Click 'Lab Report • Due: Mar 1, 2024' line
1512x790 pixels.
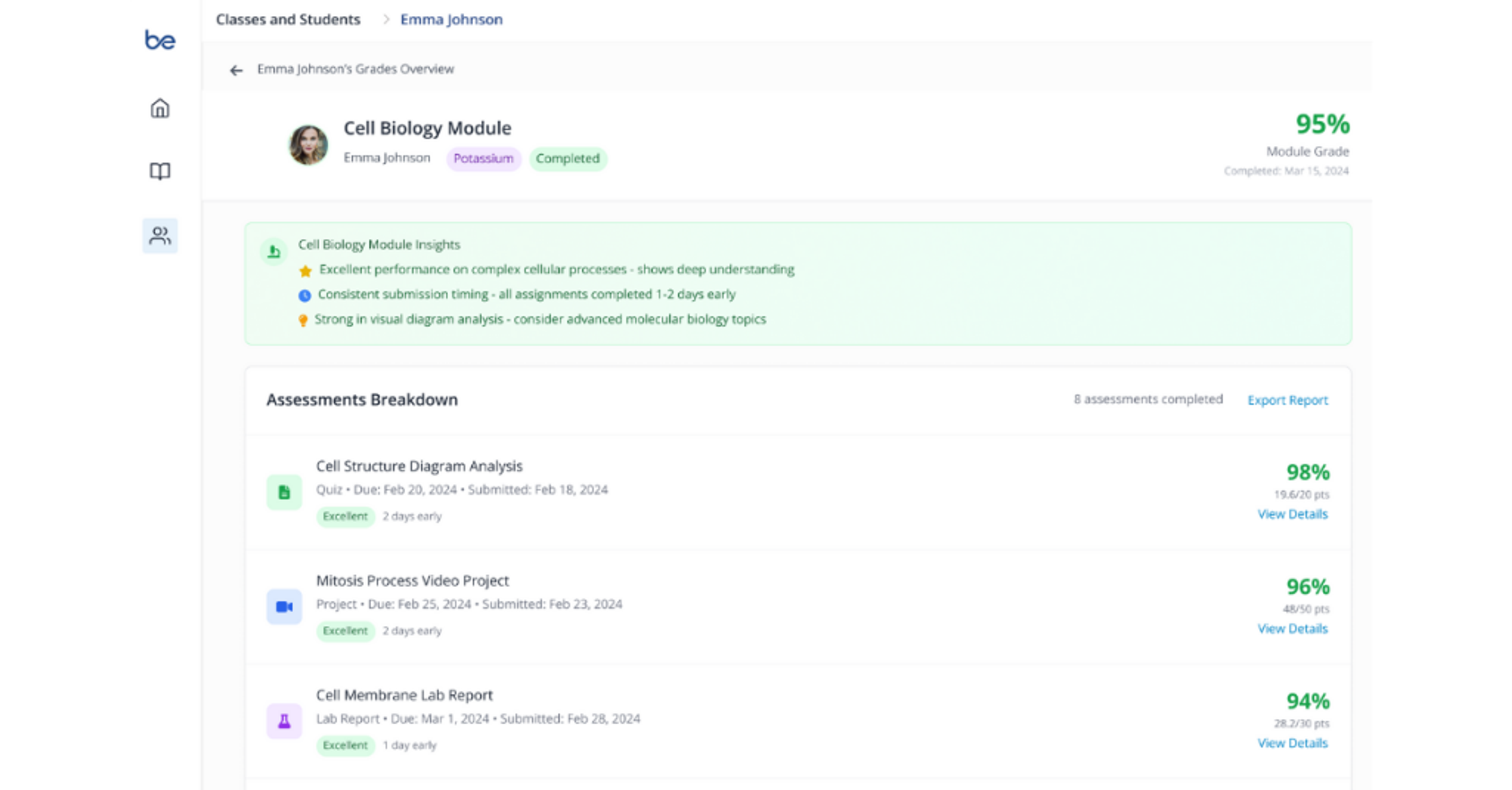[x=478, y=719]
